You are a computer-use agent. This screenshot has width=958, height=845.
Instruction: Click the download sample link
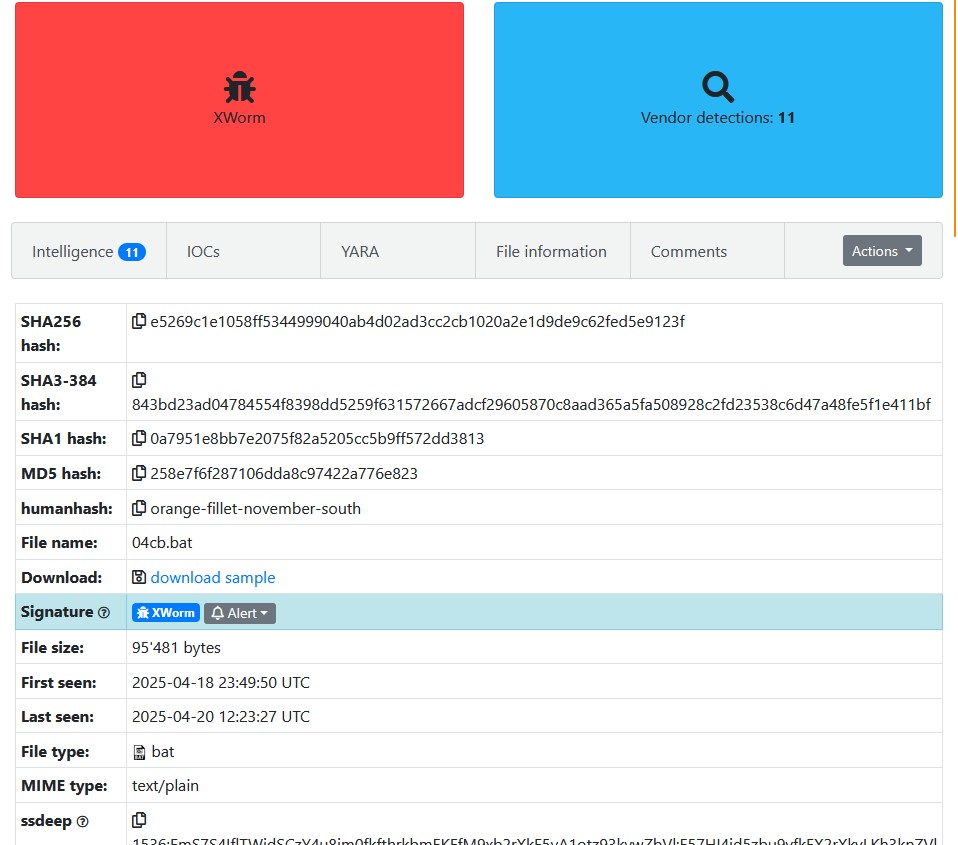coord(212,578)
